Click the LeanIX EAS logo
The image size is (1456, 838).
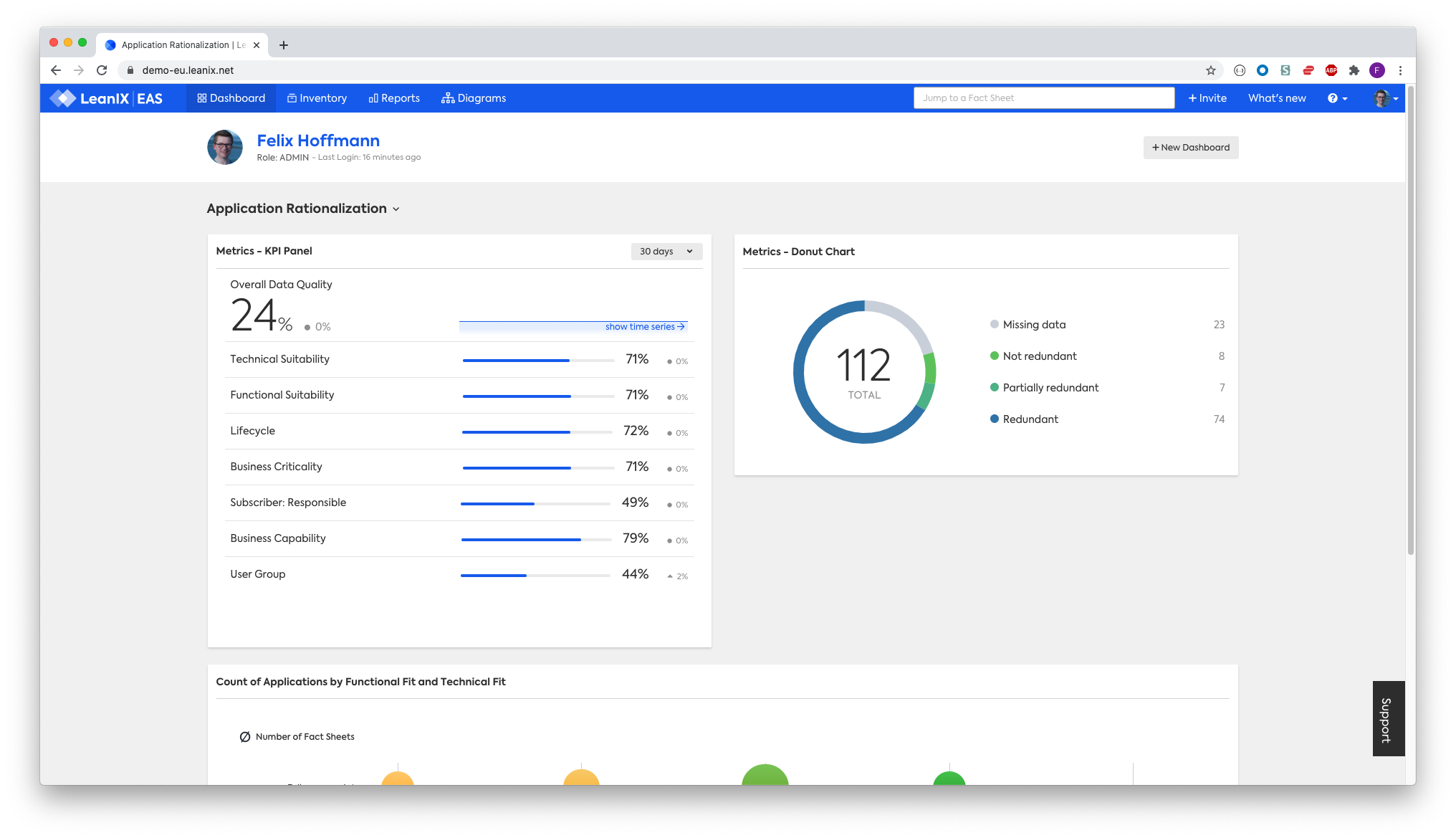(107, 98)
